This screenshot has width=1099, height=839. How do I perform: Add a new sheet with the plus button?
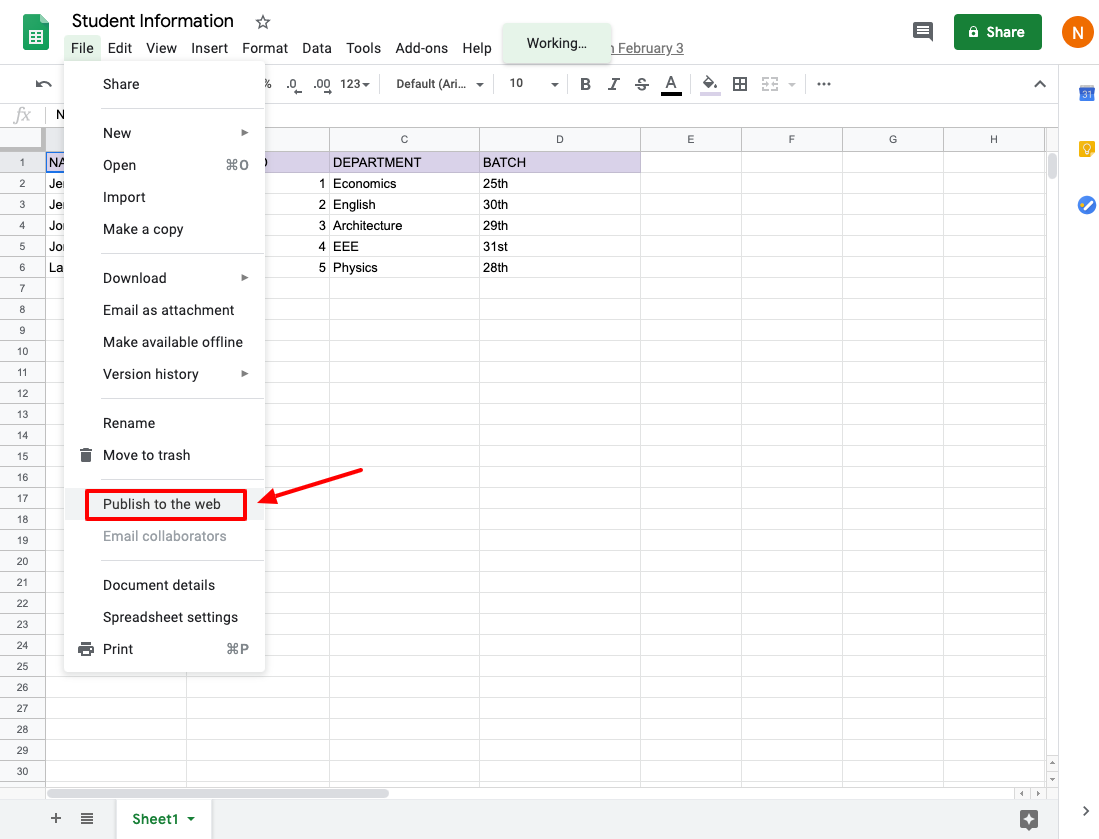pos(55,818)
